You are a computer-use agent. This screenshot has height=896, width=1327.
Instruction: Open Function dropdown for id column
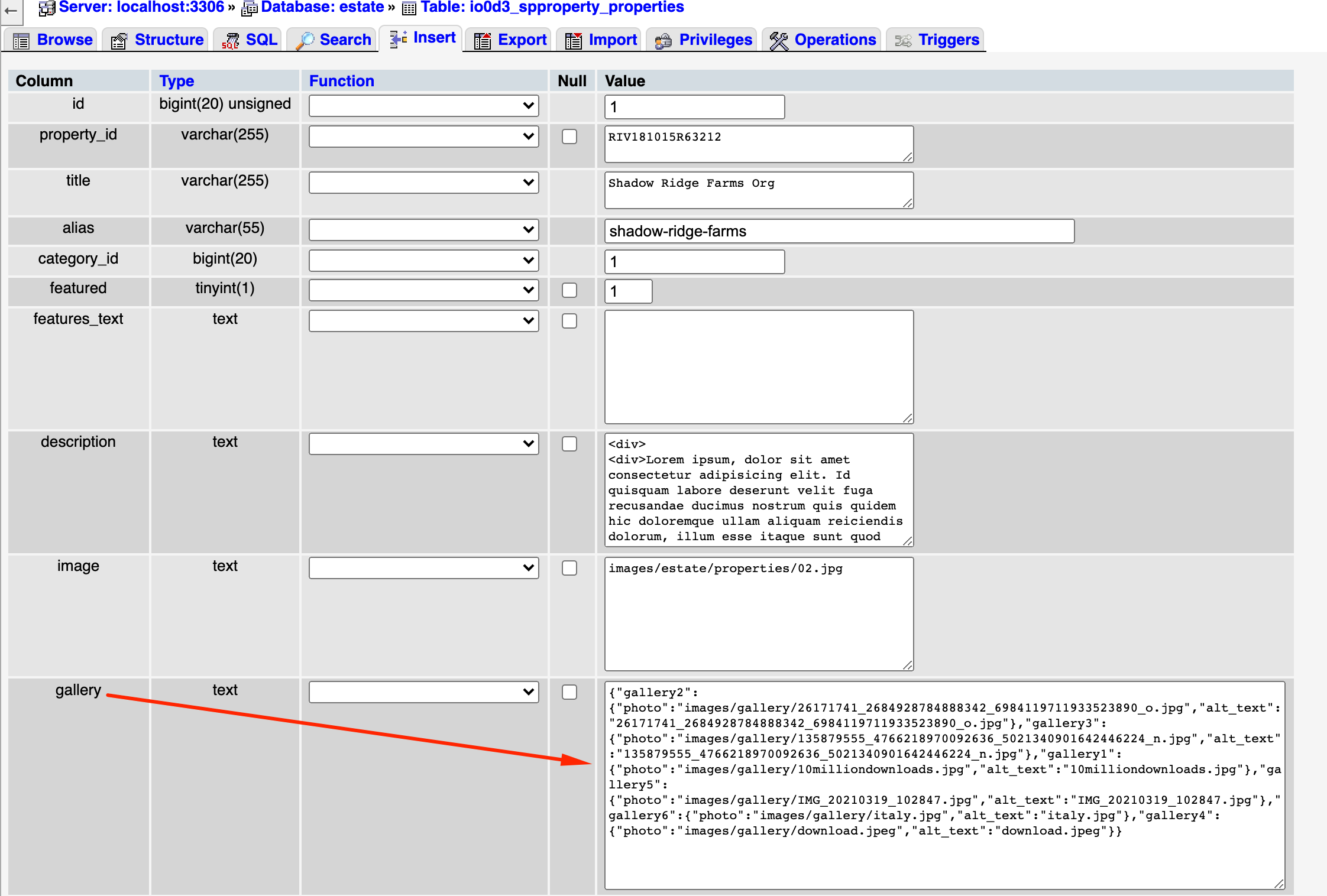point(423,106)
